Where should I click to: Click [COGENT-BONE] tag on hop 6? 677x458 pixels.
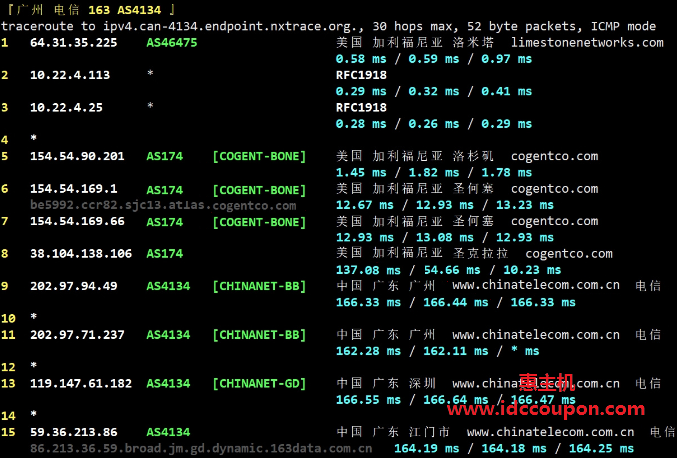point(259,190)
